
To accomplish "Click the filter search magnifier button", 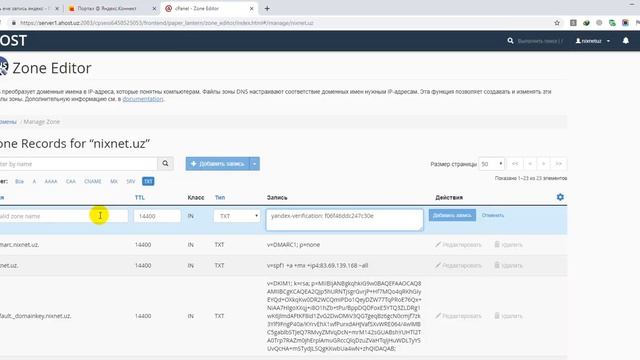I will (165, 164).
